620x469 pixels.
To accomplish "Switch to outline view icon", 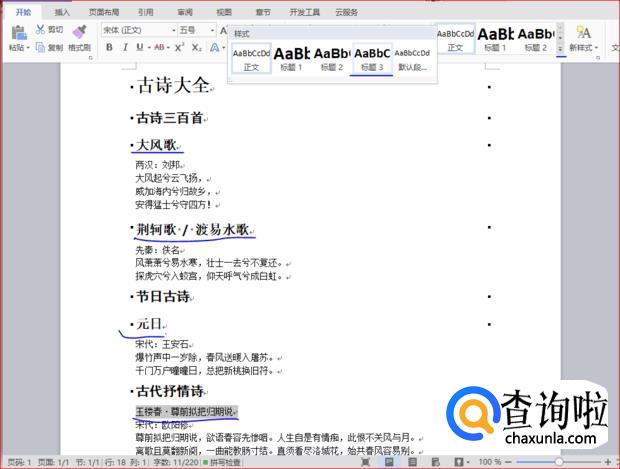I will click(x=412, y=461).
